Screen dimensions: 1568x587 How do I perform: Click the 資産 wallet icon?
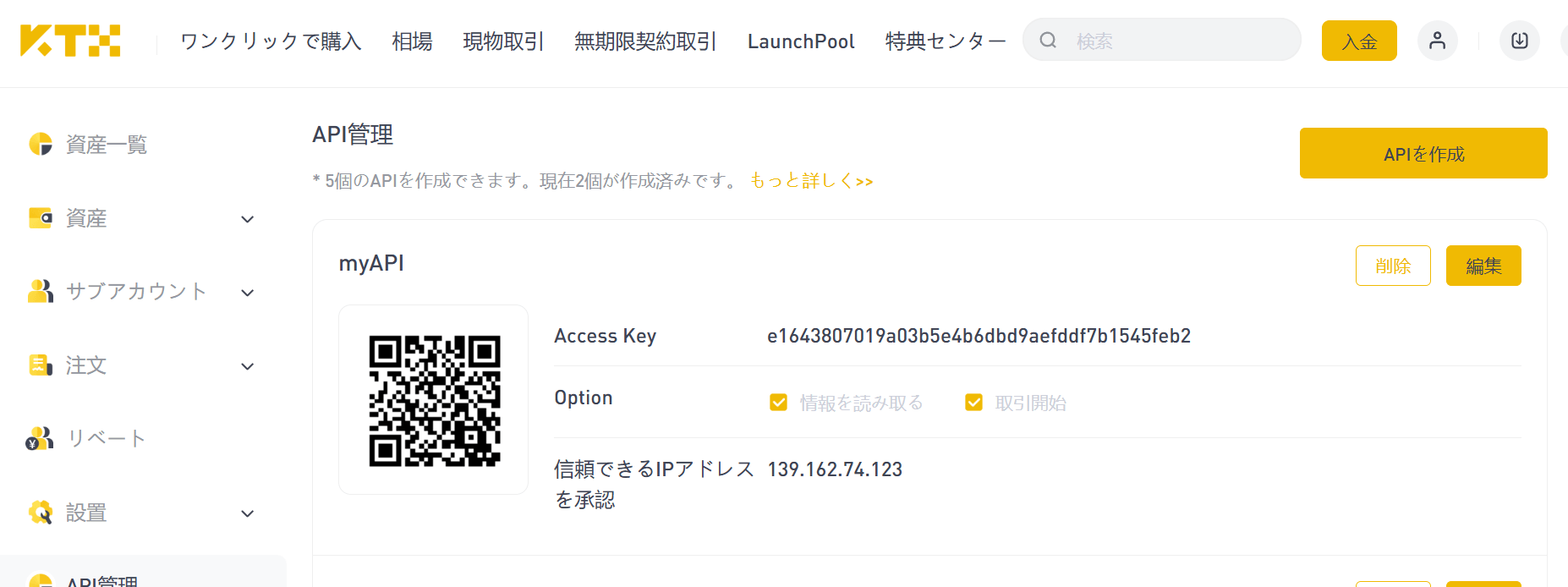(41, 218)
